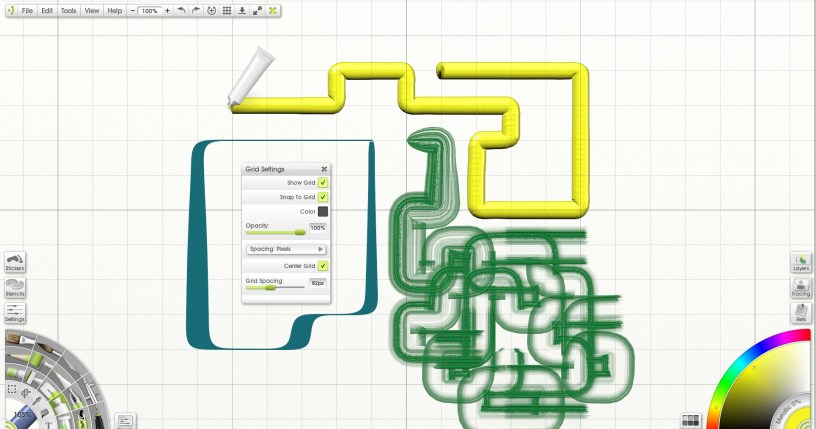Select the rectangular selection tool
The image size is (816, 429).
click(x=12, y=389)
